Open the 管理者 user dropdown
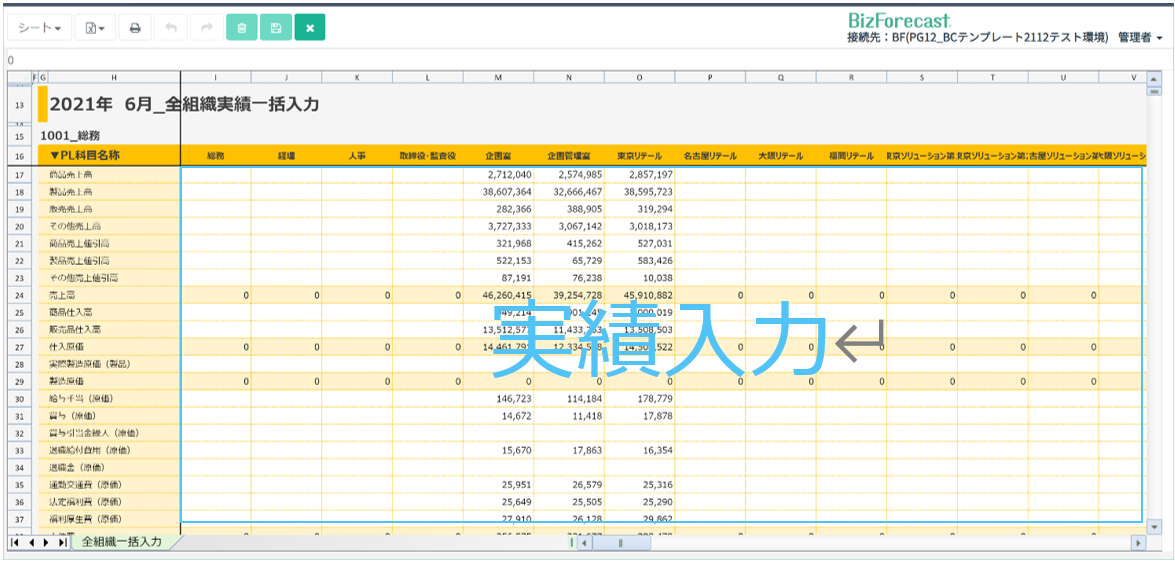The image size is (1175, 561). (x=1140, y=37)
